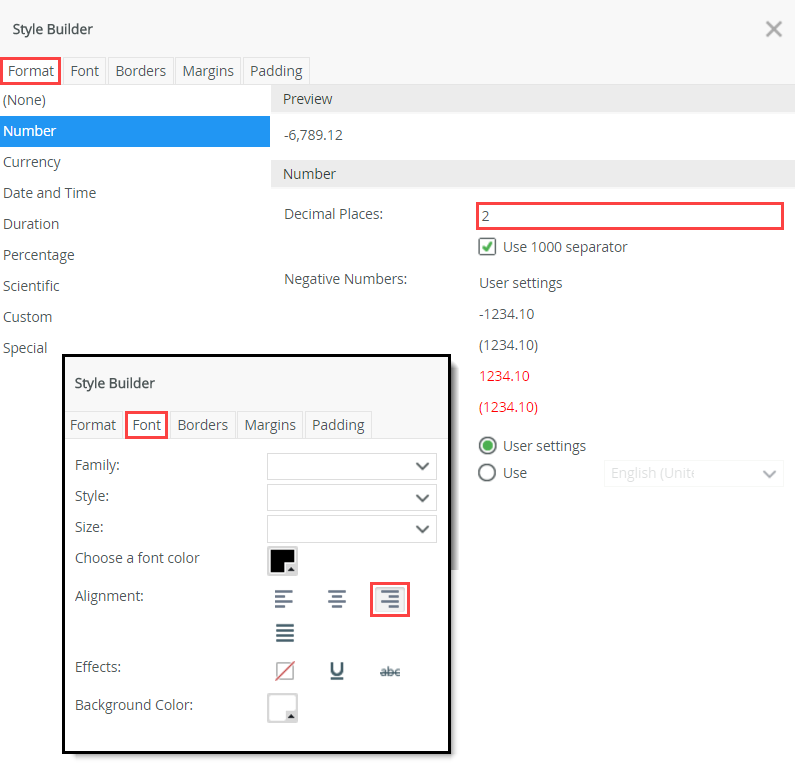Select right text alignment icon
This screenshot has height=767, width=795.
pyautogui.click(x=390, y=599)
